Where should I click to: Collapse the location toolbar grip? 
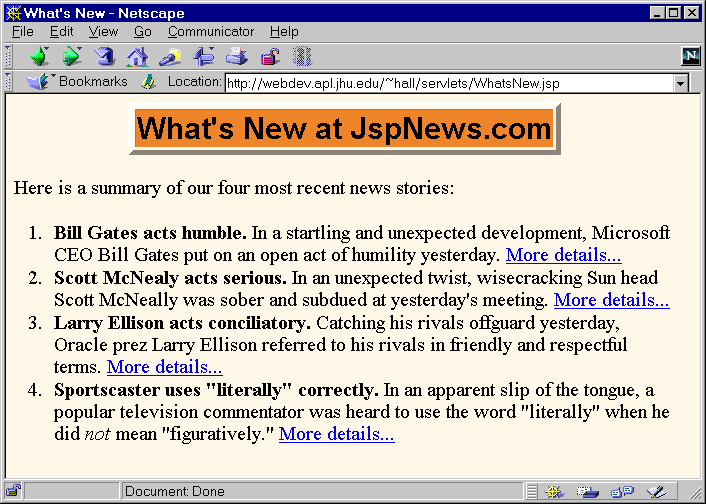pos(8,82)
